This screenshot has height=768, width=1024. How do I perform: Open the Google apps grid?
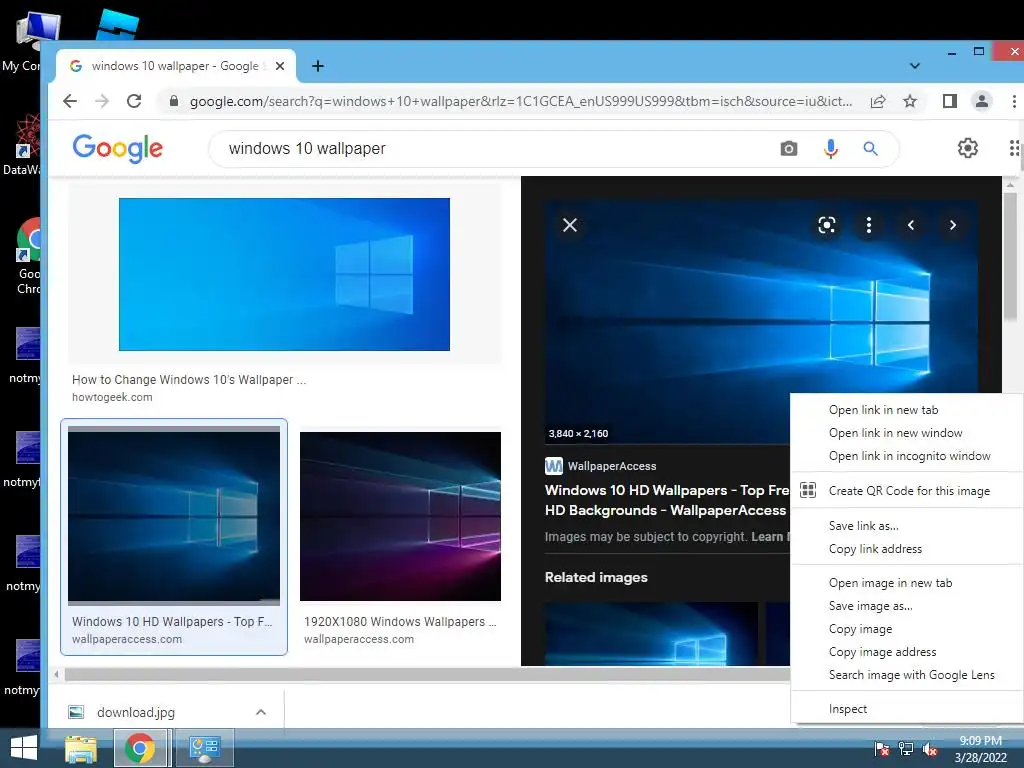1014,148
